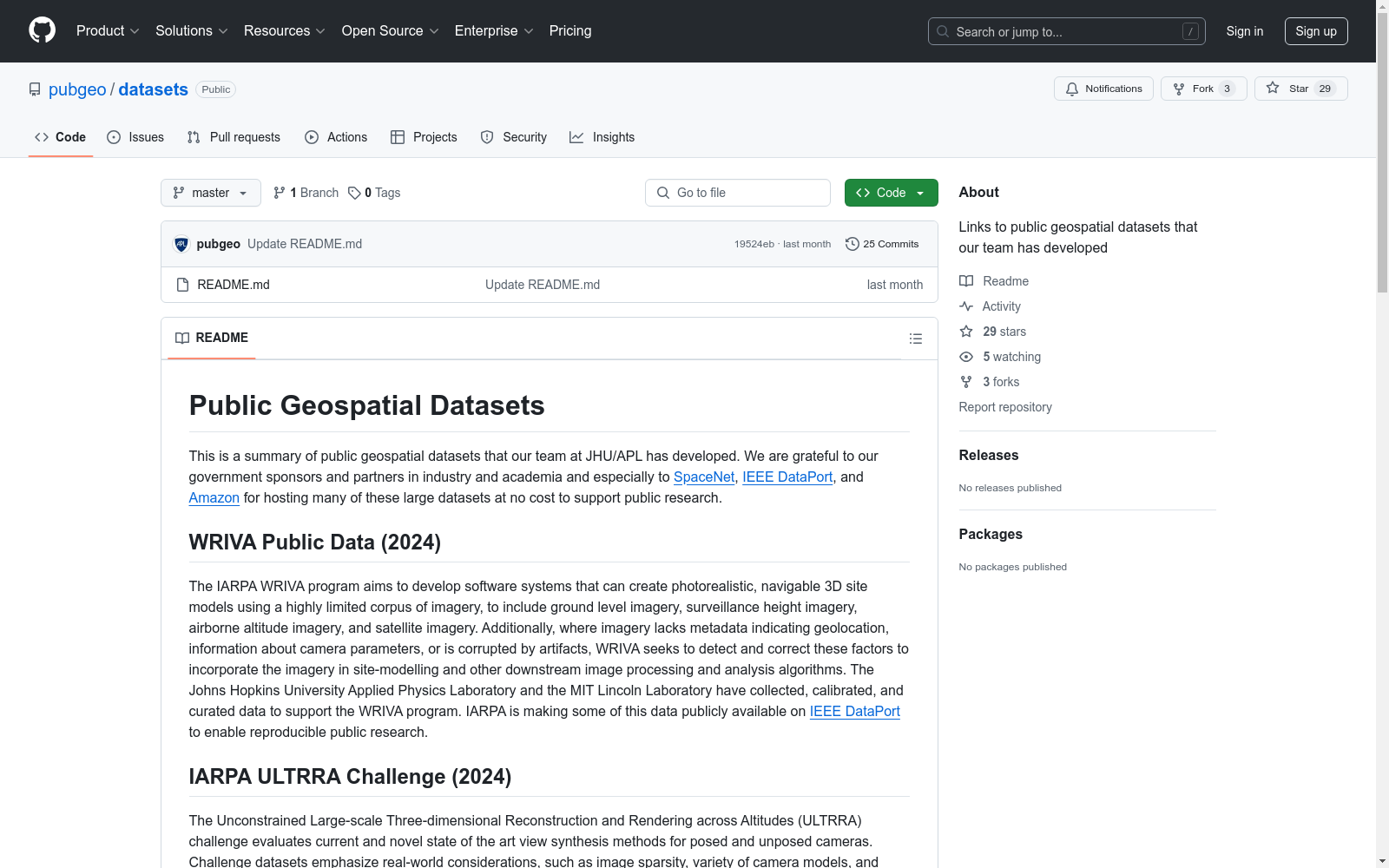Click the Readme link in About
This screenshot has width=1389, height=868.
click(x=994, y=281)
